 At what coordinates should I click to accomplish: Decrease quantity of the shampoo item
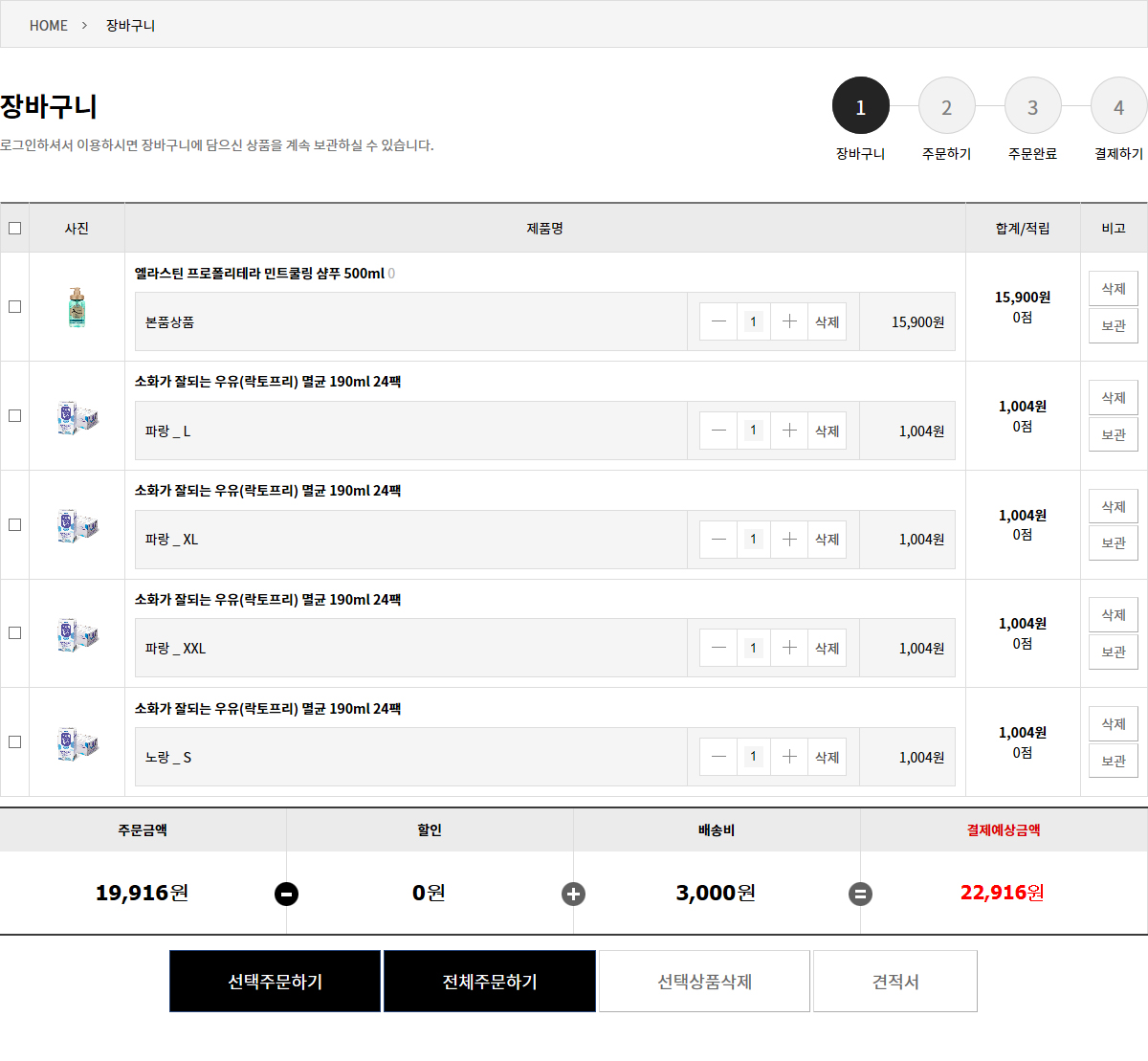[x=718, y=321]
